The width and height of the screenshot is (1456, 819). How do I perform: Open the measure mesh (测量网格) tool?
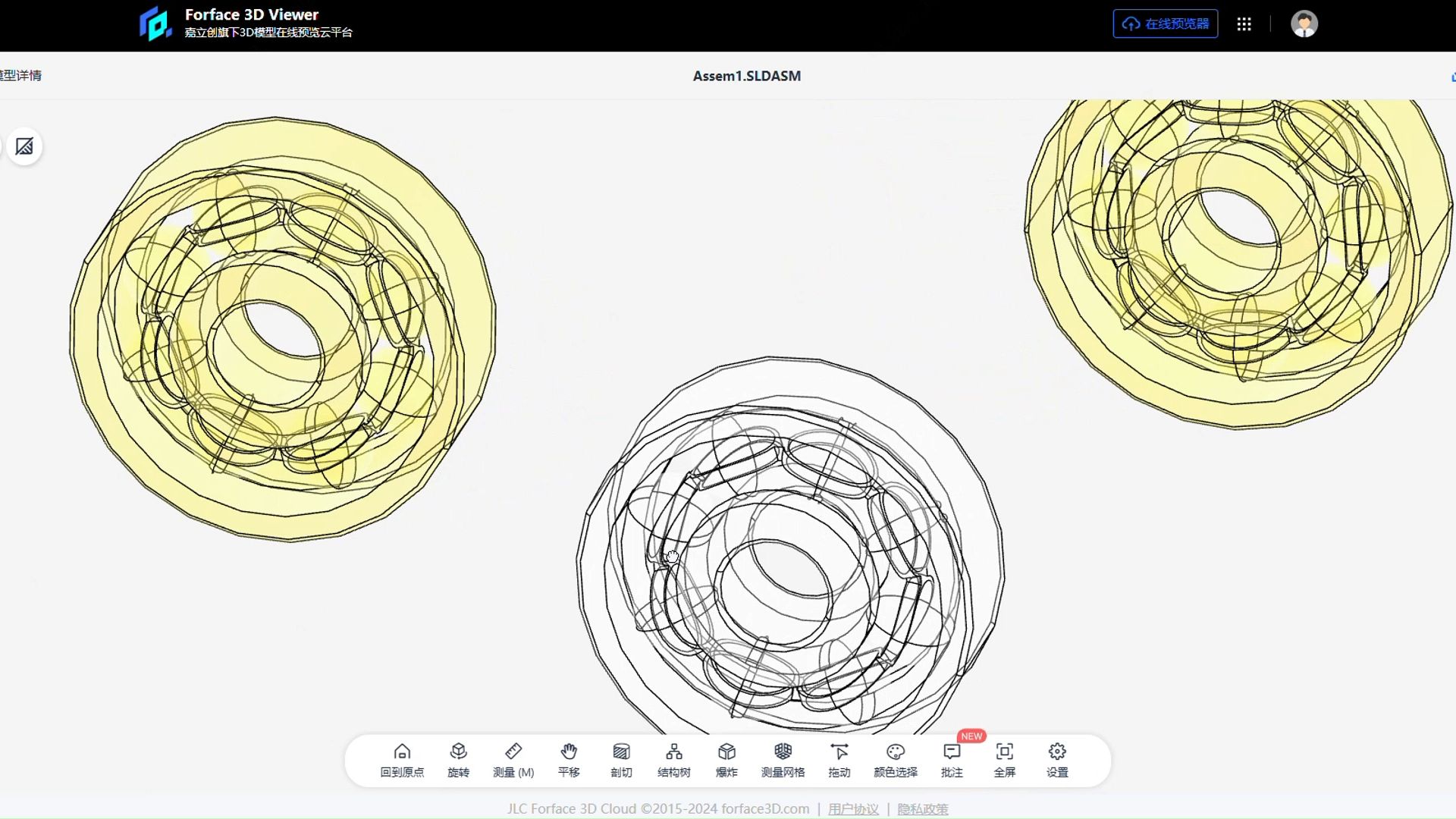point(783,759)
